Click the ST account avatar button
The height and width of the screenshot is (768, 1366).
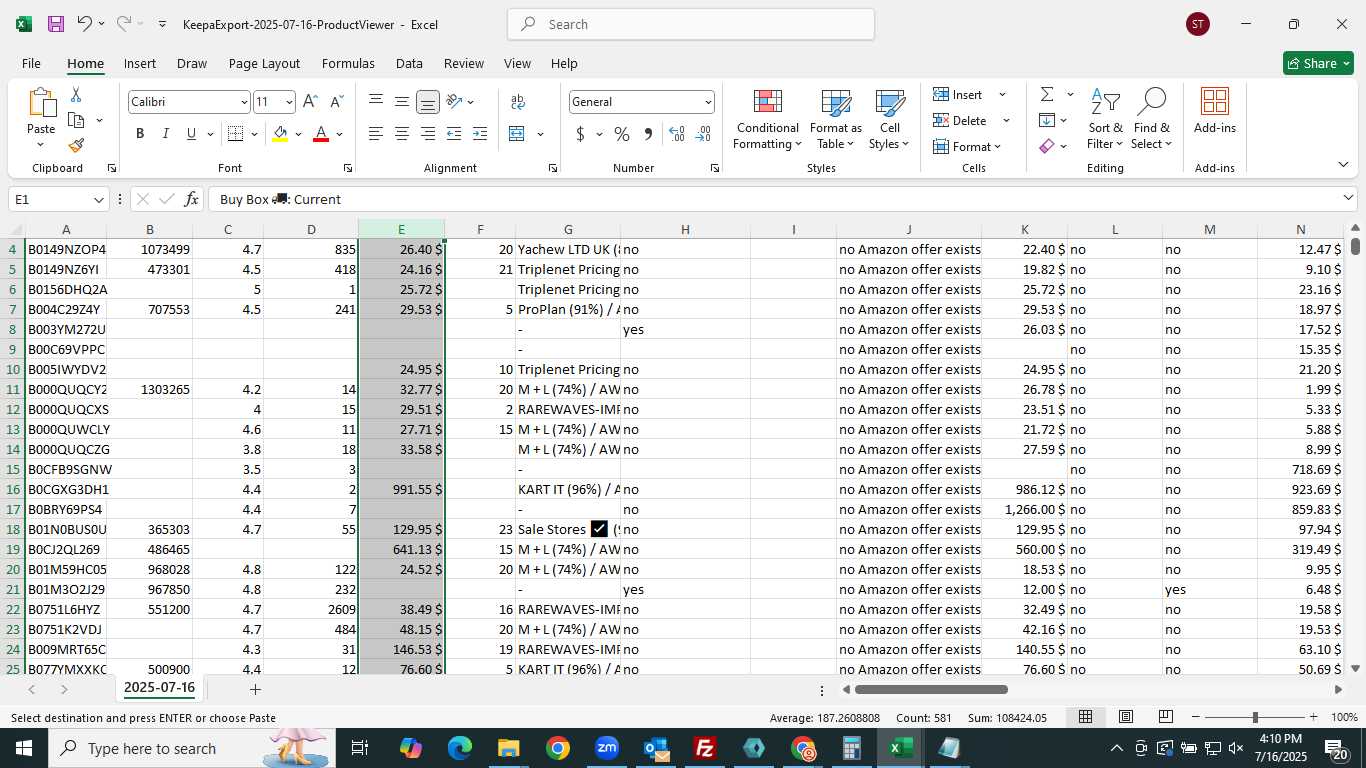(x=1198, y=24)
